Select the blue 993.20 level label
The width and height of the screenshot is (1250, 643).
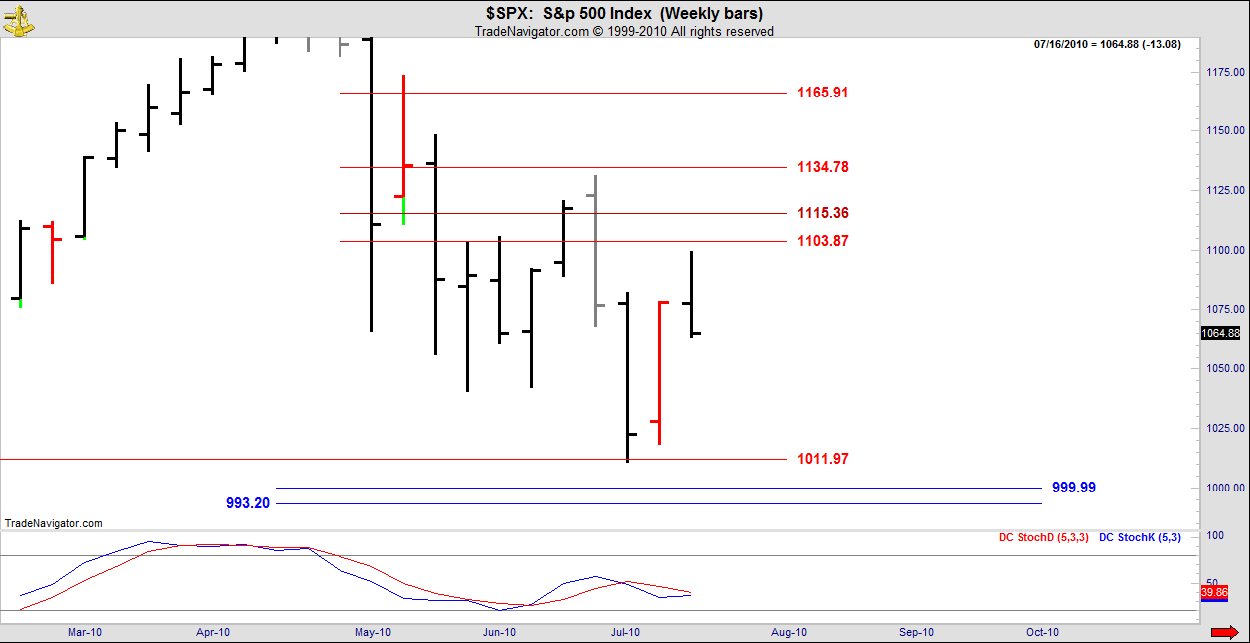[247, 503]
